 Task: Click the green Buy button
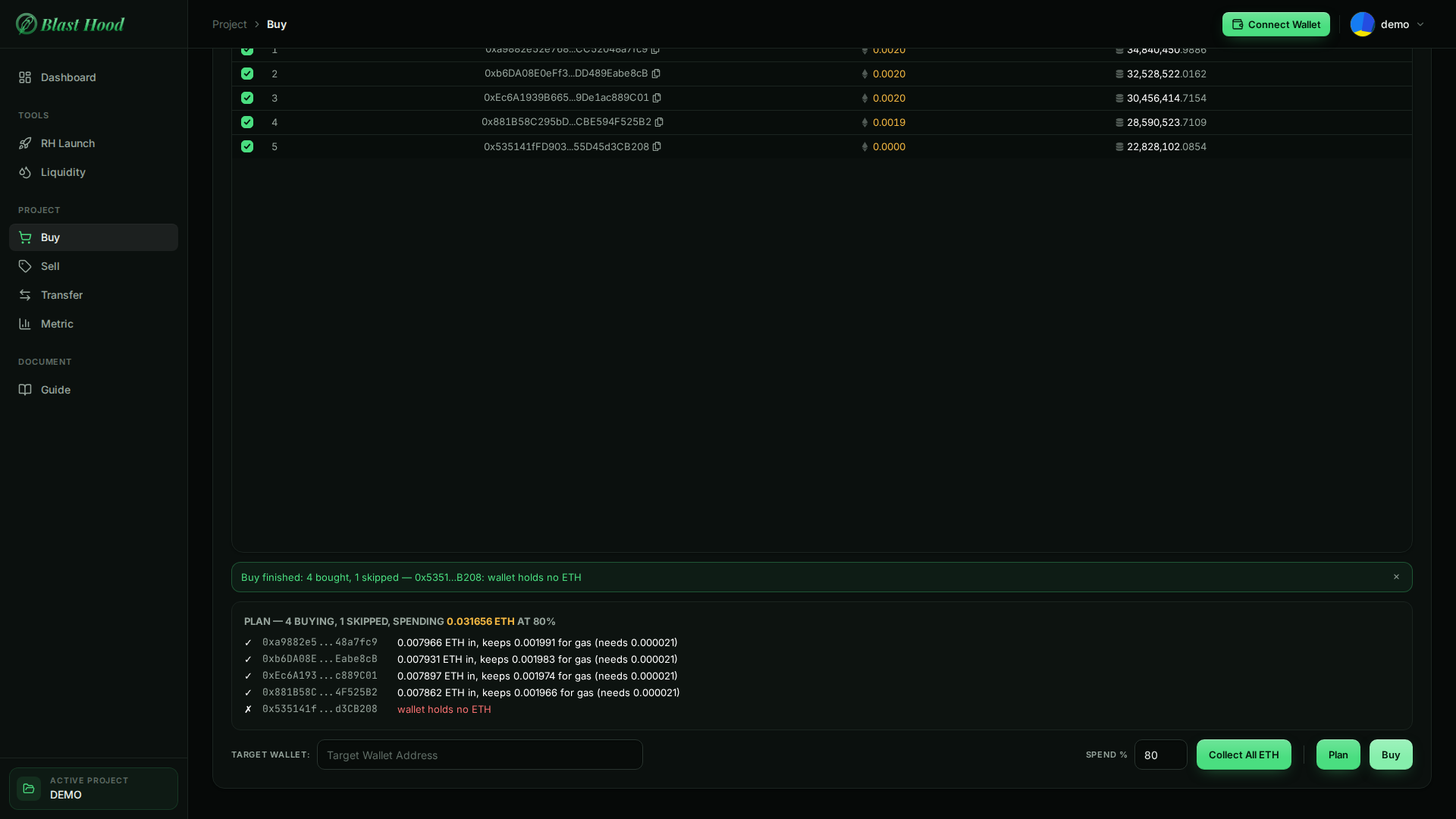1391,755
